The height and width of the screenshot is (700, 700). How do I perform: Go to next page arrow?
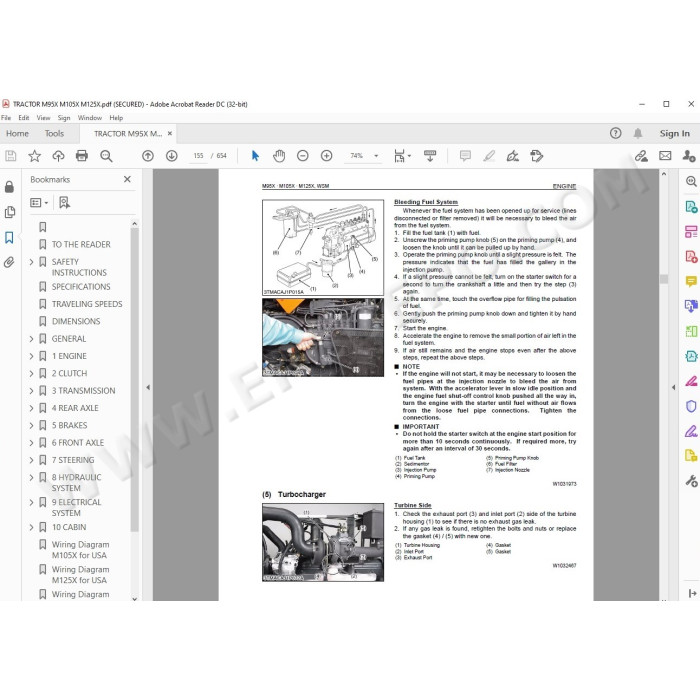tap(171, 156)
